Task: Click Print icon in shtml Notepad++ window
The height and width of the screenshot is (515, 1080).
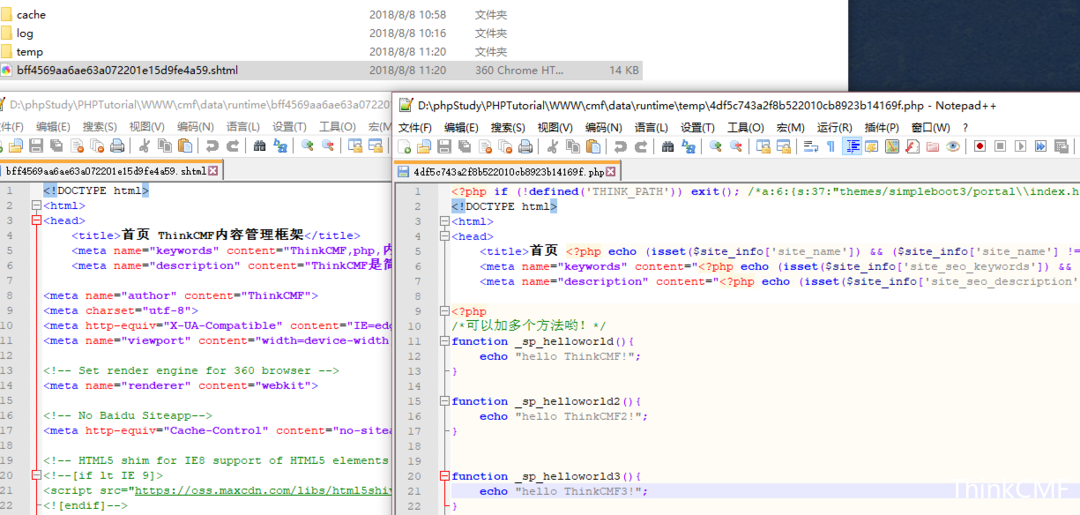Action: (117, 145)
